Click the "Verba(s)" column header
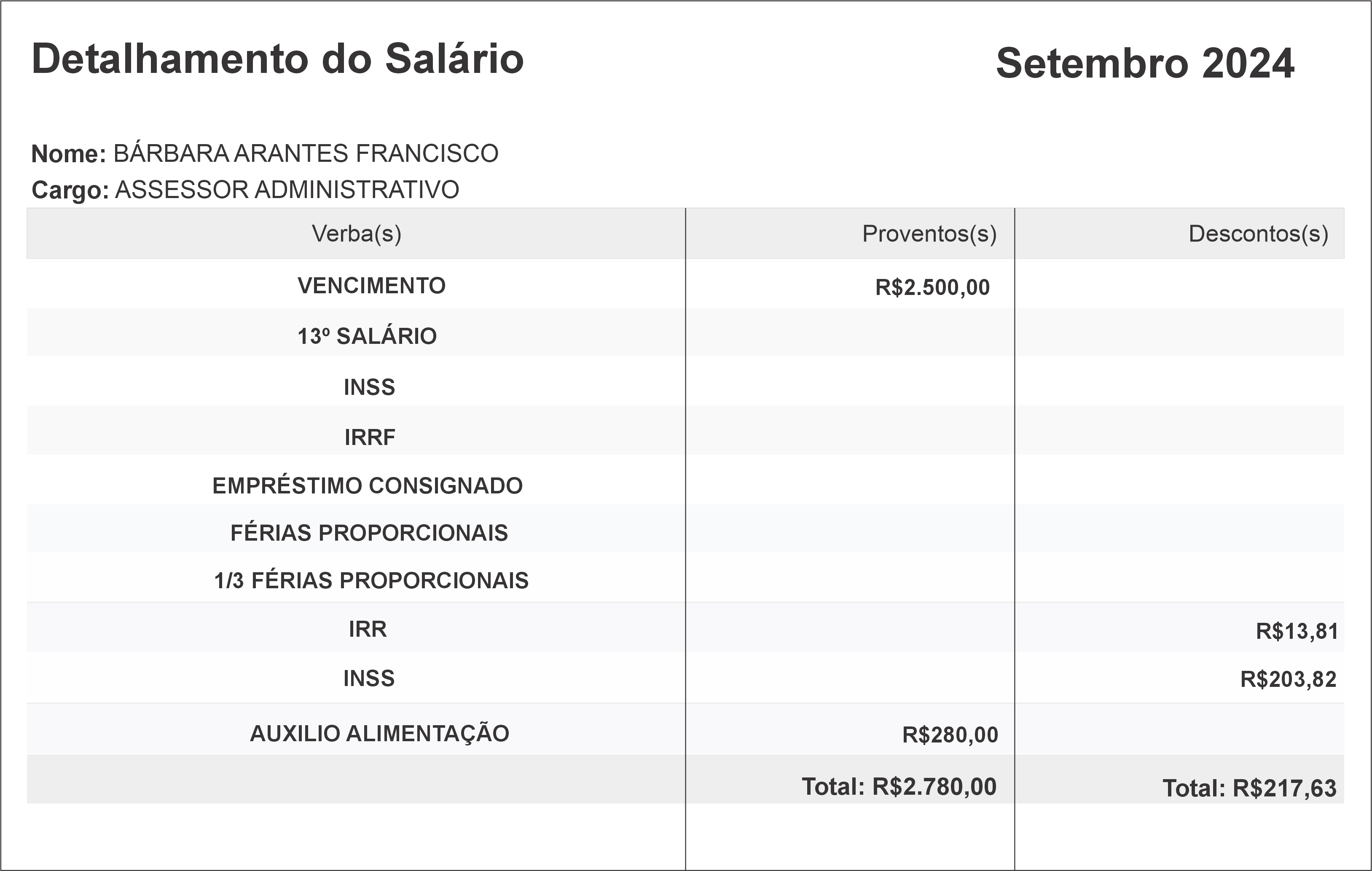The width and height of the screenshot is (1372, 871). pyautogui.click(x=356, y=233)
